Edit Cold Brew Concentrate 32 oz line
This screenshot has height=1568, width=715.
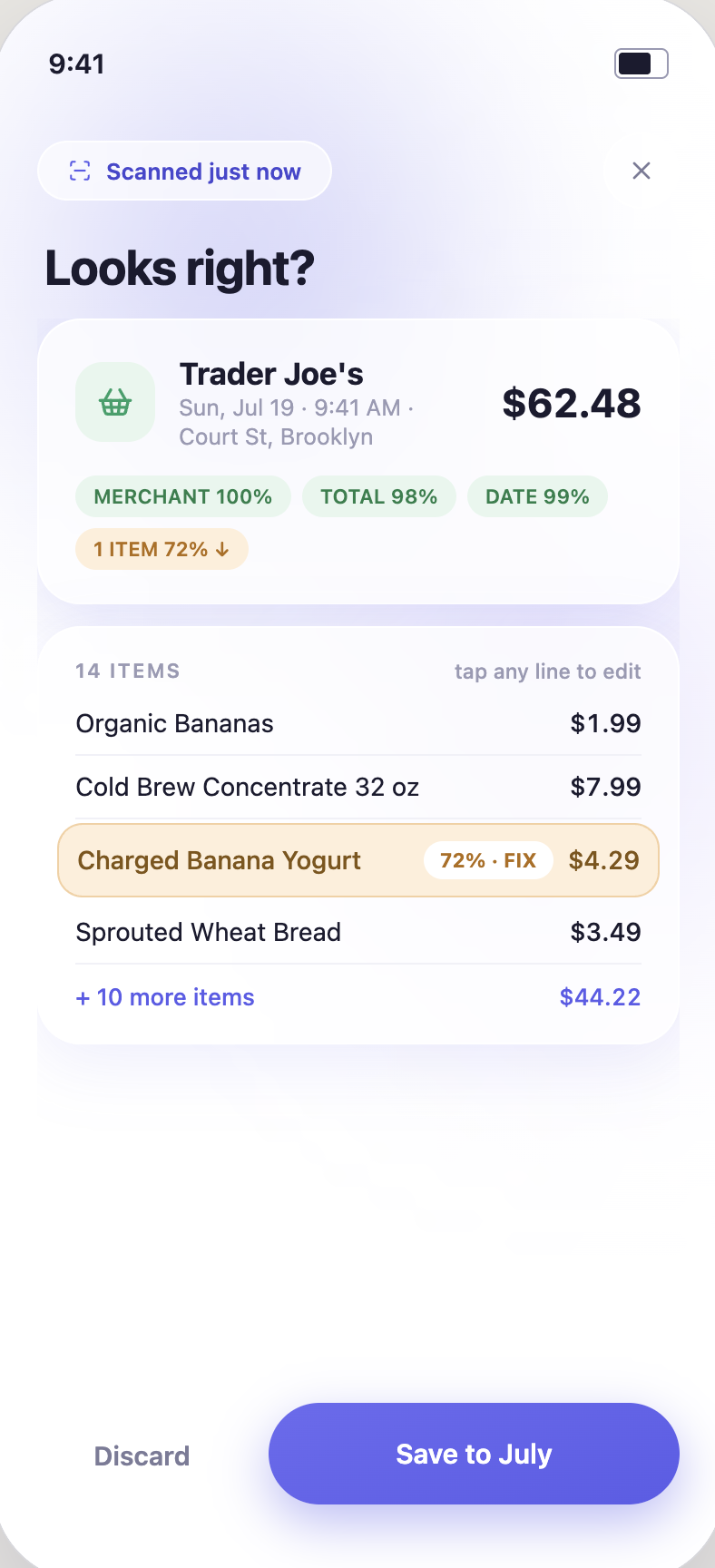(x=358, y=787)
